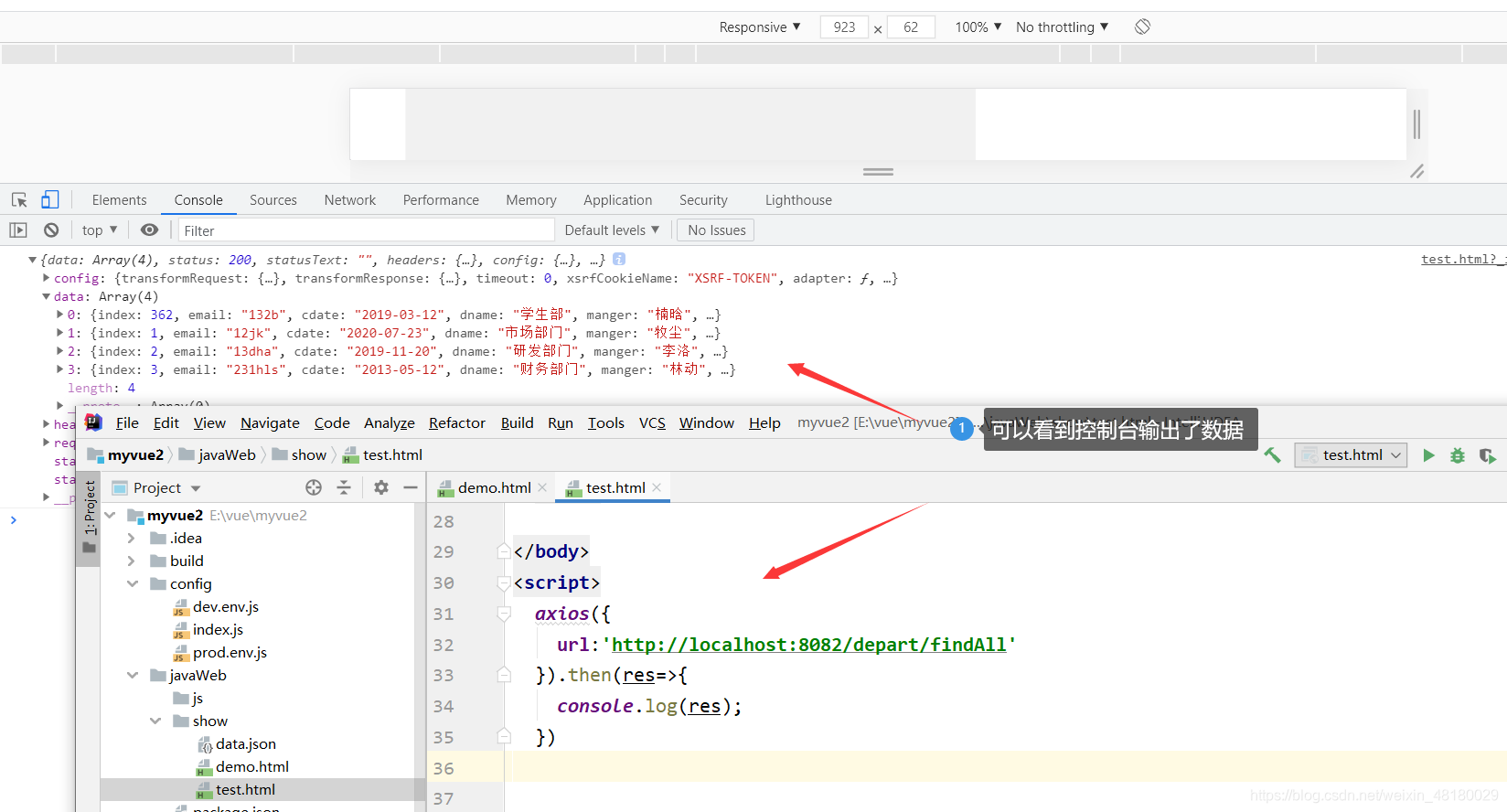The height and width of the screenshot is (812, 1507).
Task: Run test.html with green play icon
Action: click(1428, 454)
